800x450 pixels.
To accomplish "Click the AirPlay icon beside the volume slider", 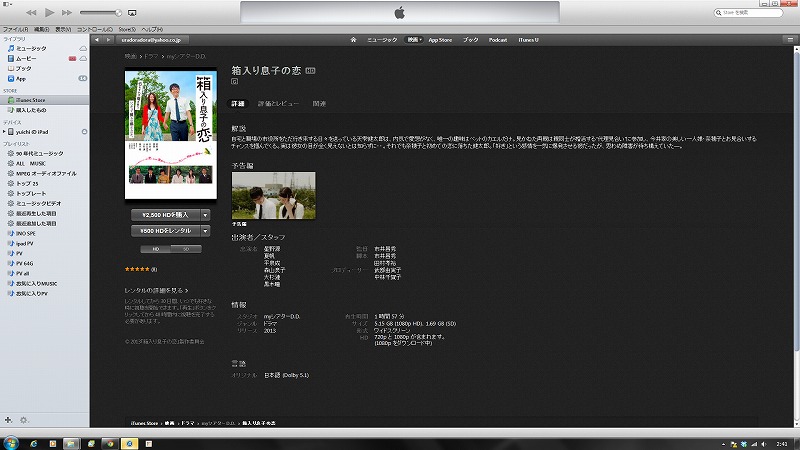I will coord(131,13).
